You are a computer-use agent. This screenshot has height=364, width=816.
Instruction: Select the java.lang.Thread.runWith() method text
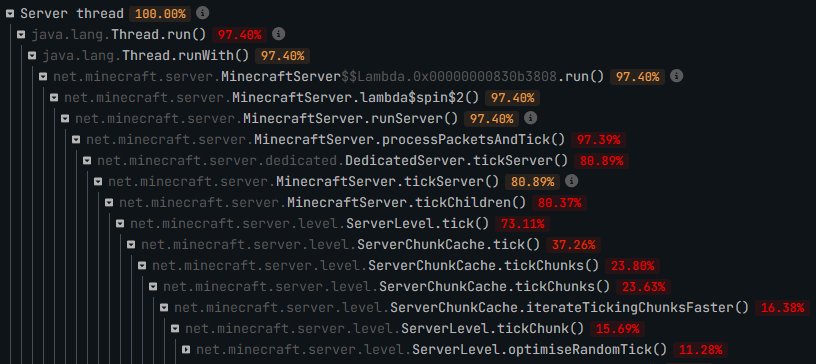click(146, 56)
